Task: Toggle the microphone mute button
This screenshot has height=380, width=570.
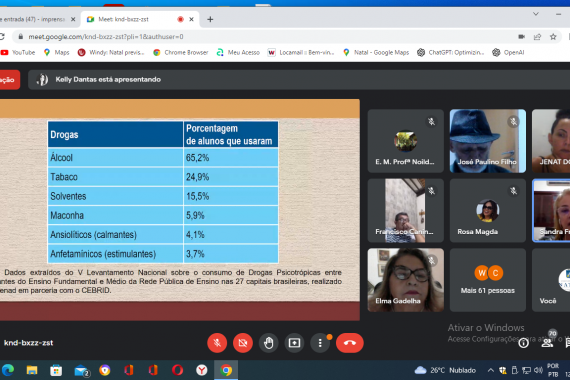Action: pos(217,343)
